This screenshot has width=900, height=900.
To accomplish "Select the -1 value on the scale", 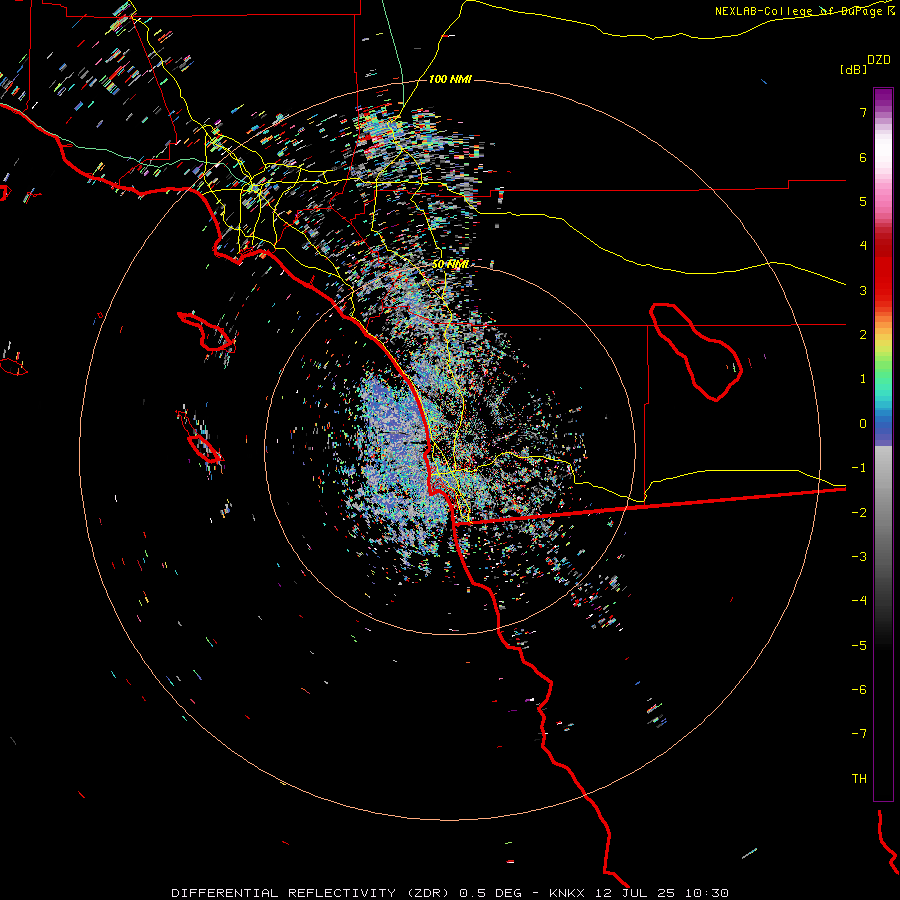I will click(859, 468).
